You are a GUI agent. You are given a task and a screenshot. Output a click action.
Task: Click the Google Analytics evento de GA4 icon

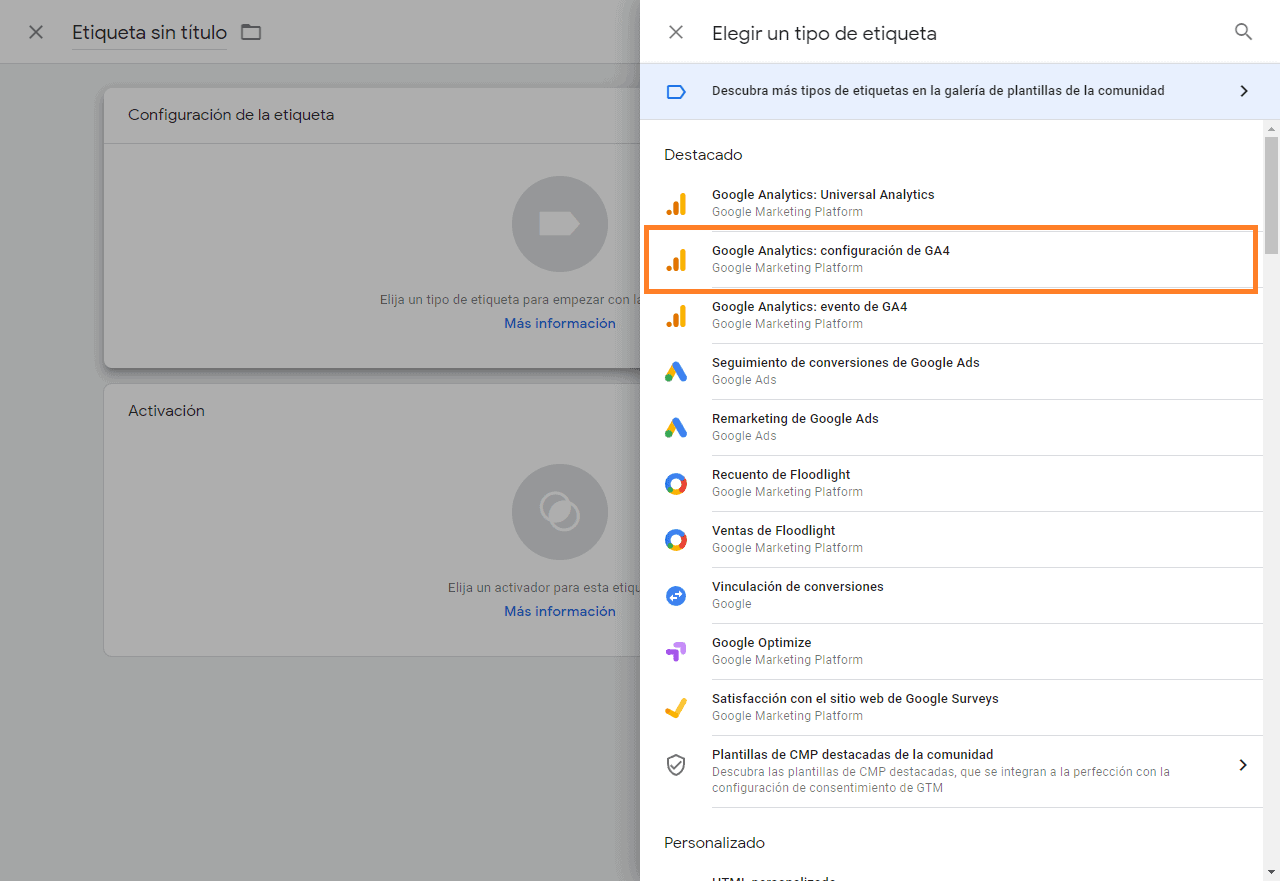coord(677,314)
